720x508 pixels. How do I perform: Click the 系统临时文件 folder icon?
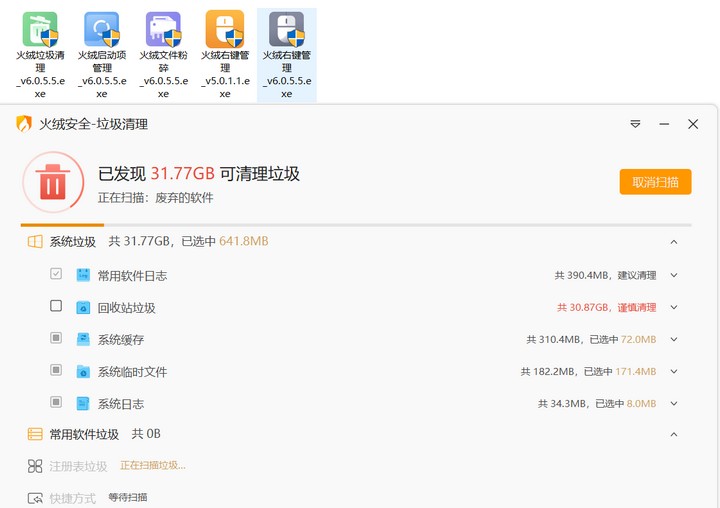click(x=83, y=372)
